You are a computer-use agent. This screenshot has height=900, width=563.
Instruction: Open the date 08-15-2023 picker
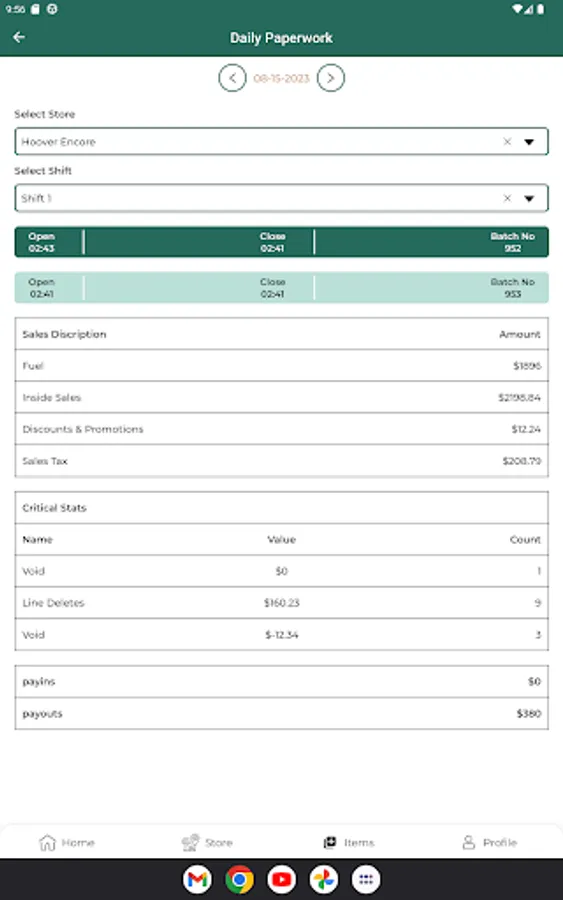(281, 78)
